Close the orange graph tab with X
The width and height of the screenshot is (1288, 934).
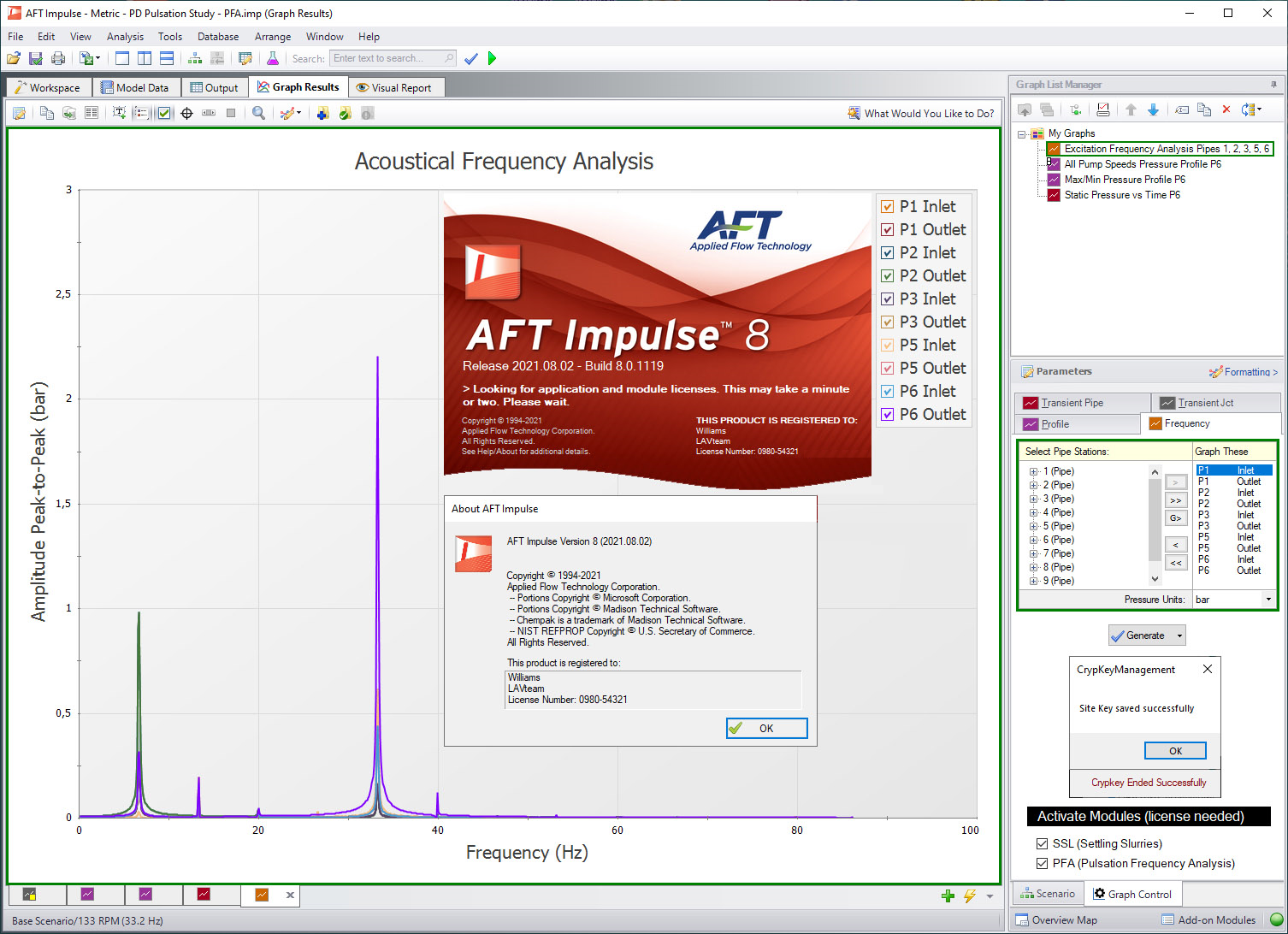pyautogui.click(x=290, y=896)
